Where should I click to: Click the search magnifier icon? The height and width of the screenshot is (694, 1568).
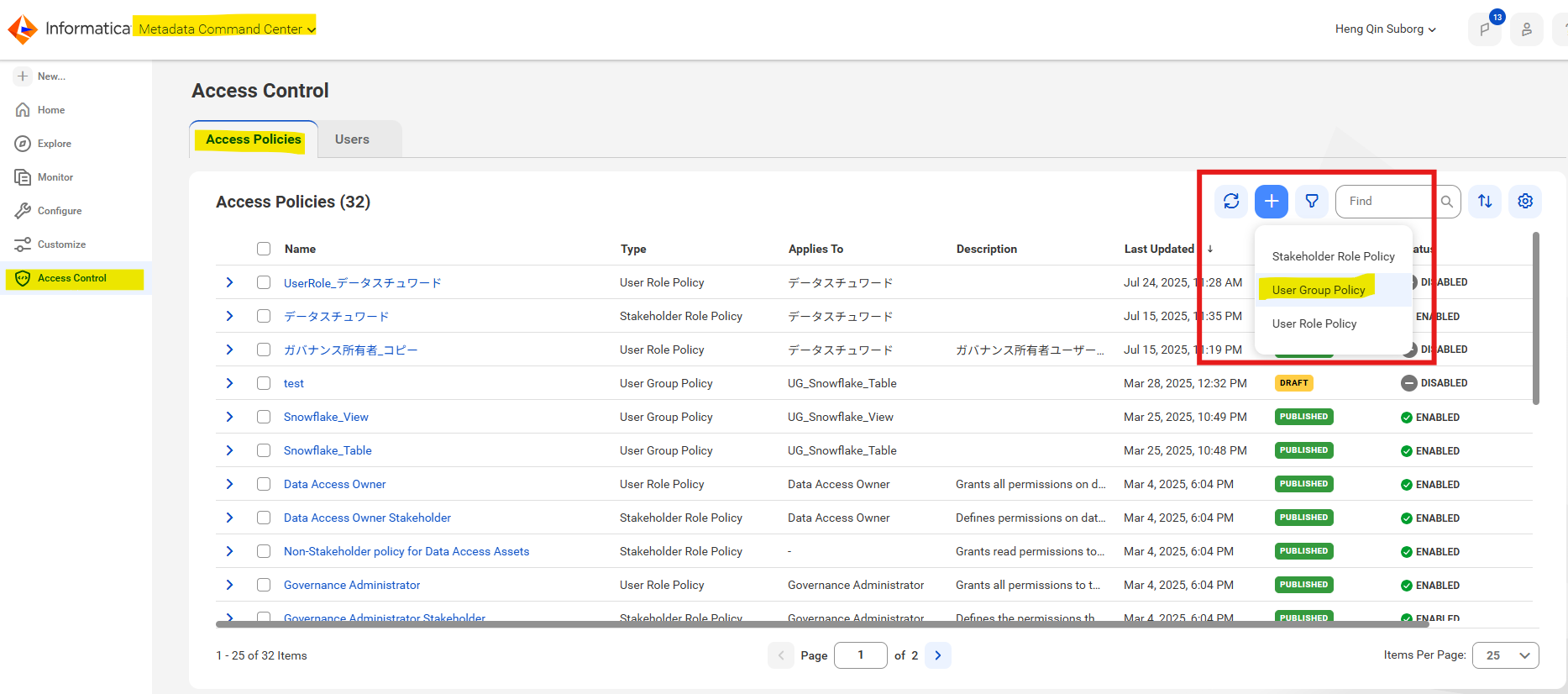click(x=1447, y=202)
